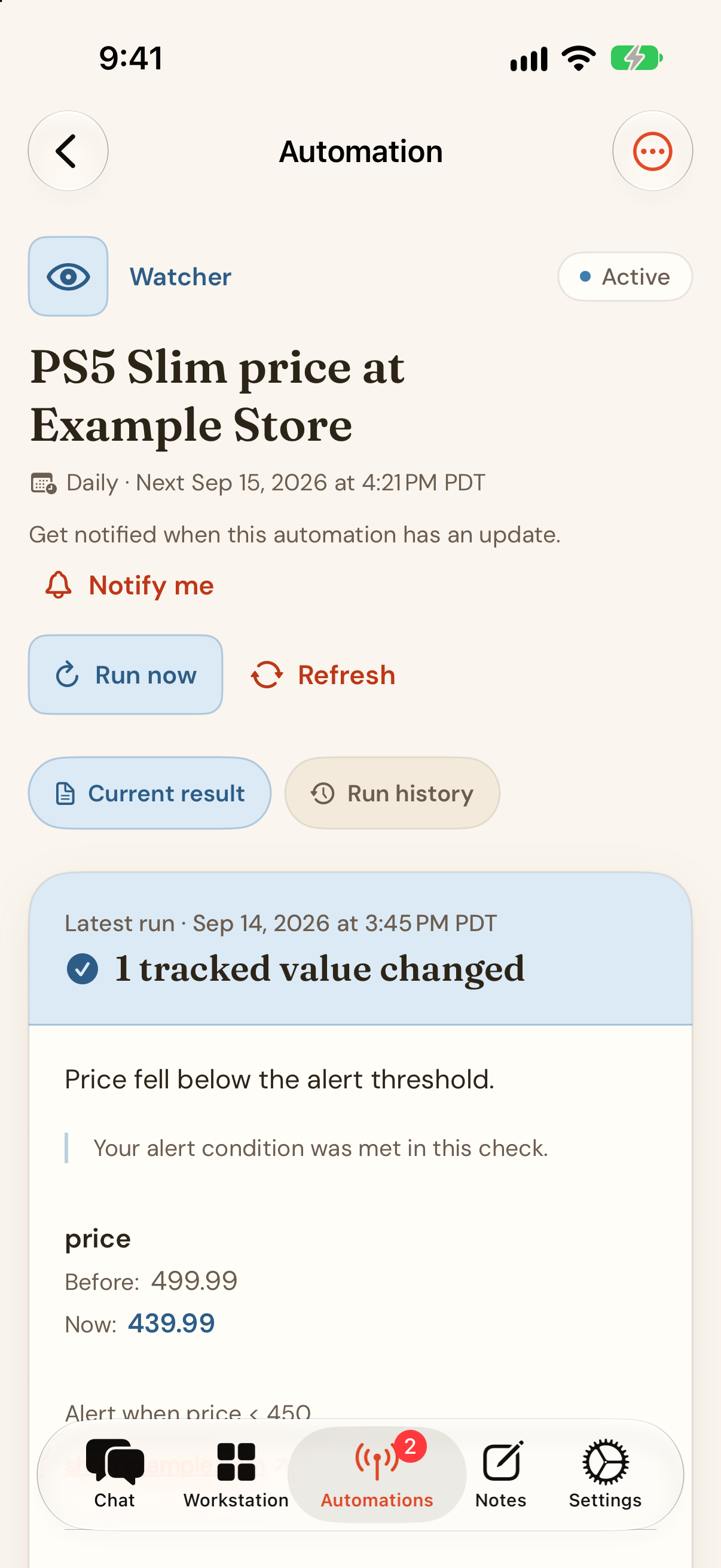Tap the PS5 Slim price title
721x1568 pixels.
coord(217,396)
